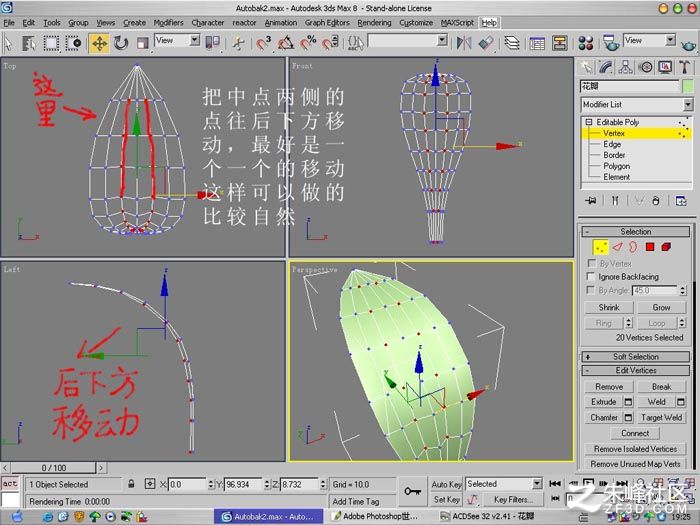Toggle the selection lock padlock
This screenshot has height=525, width=700.
(131, 484)
